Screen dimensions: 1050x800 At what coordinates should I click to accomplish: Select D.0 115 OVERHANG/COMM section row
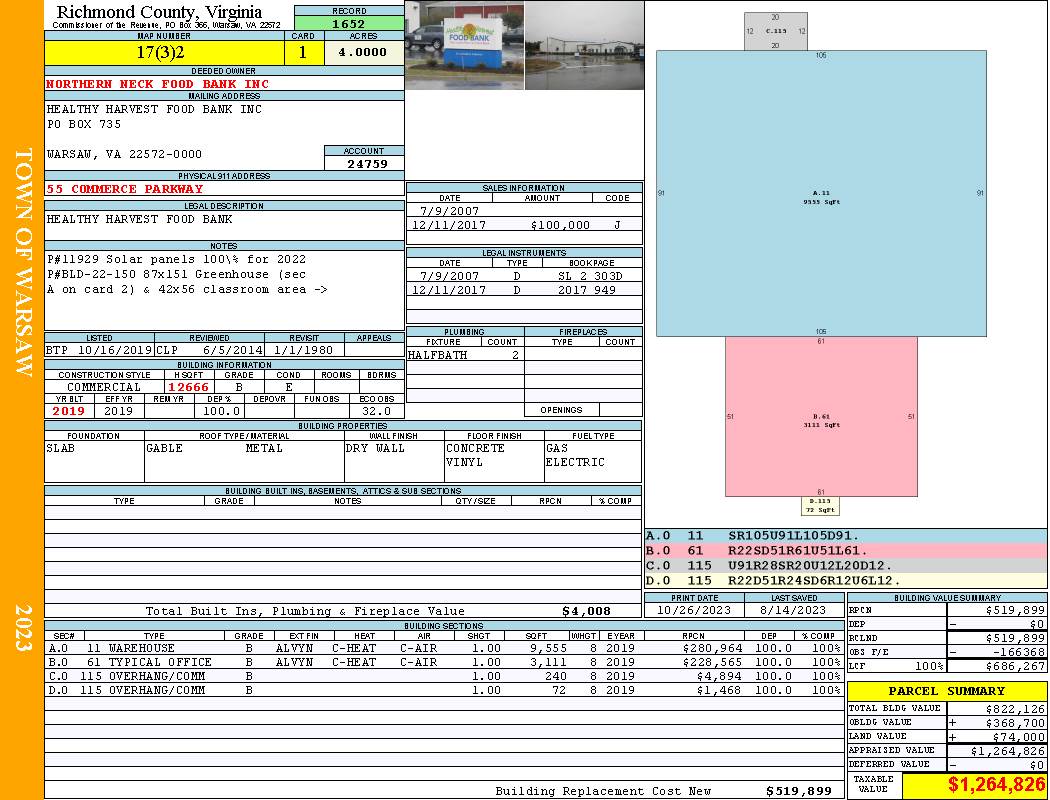click(x=443, y=690)
